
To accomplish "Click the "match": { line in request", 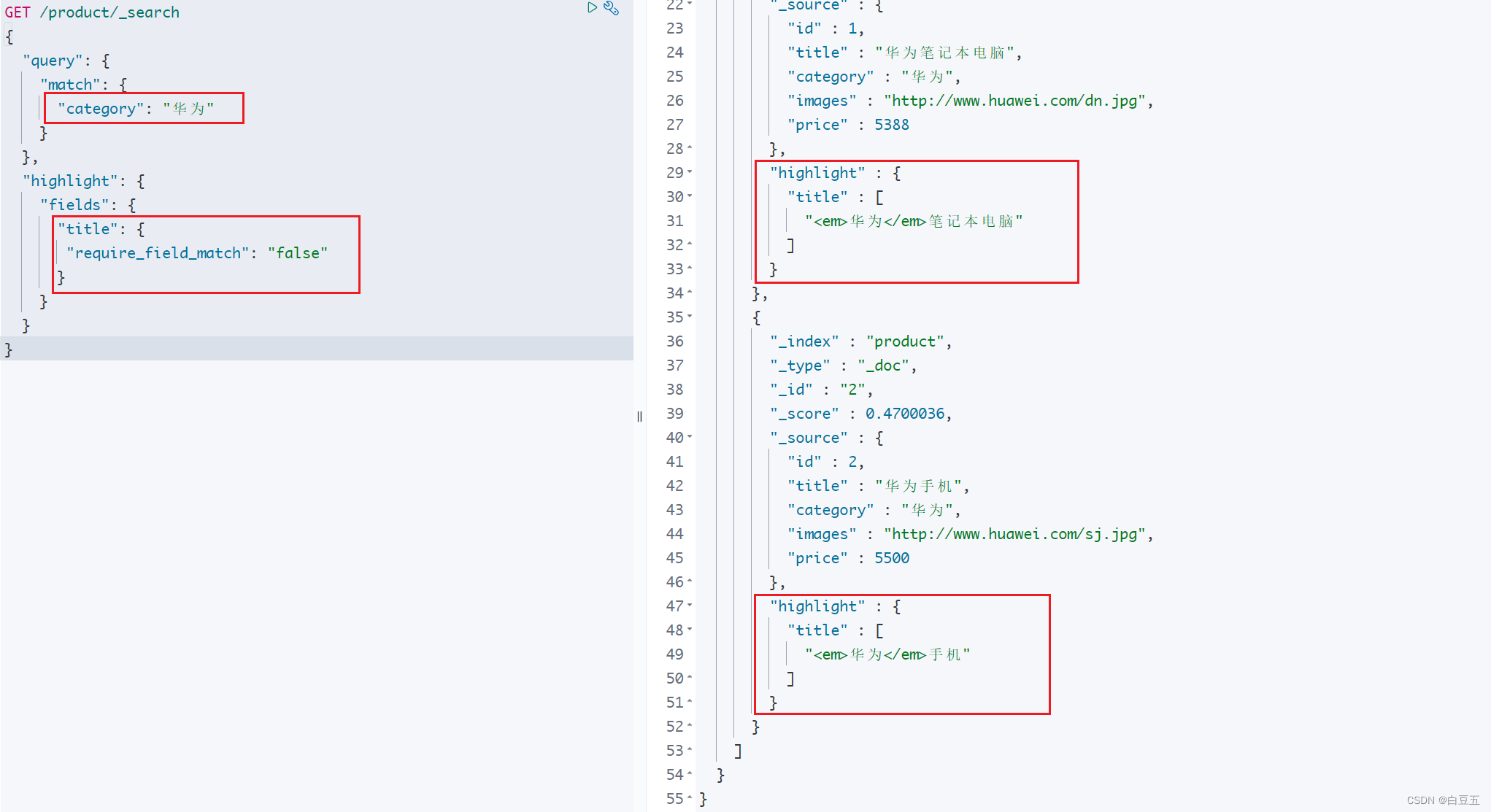I will [84, 85].
